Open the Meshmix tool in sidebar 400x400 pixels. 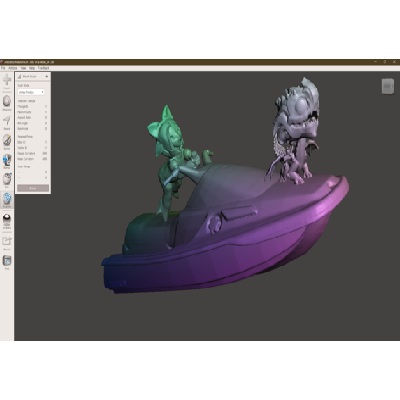(7, 101)
